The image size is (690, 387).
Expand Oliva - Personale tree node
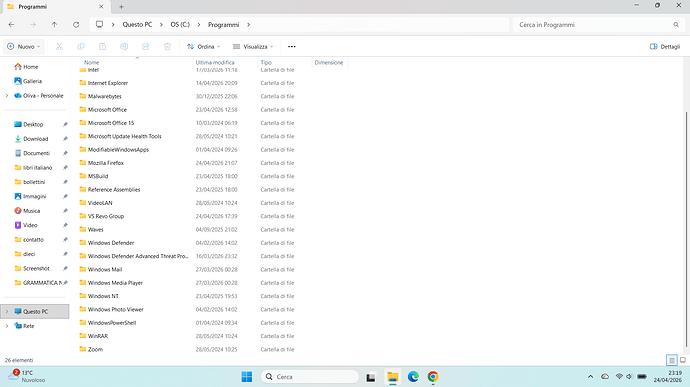tap(7, 96)
